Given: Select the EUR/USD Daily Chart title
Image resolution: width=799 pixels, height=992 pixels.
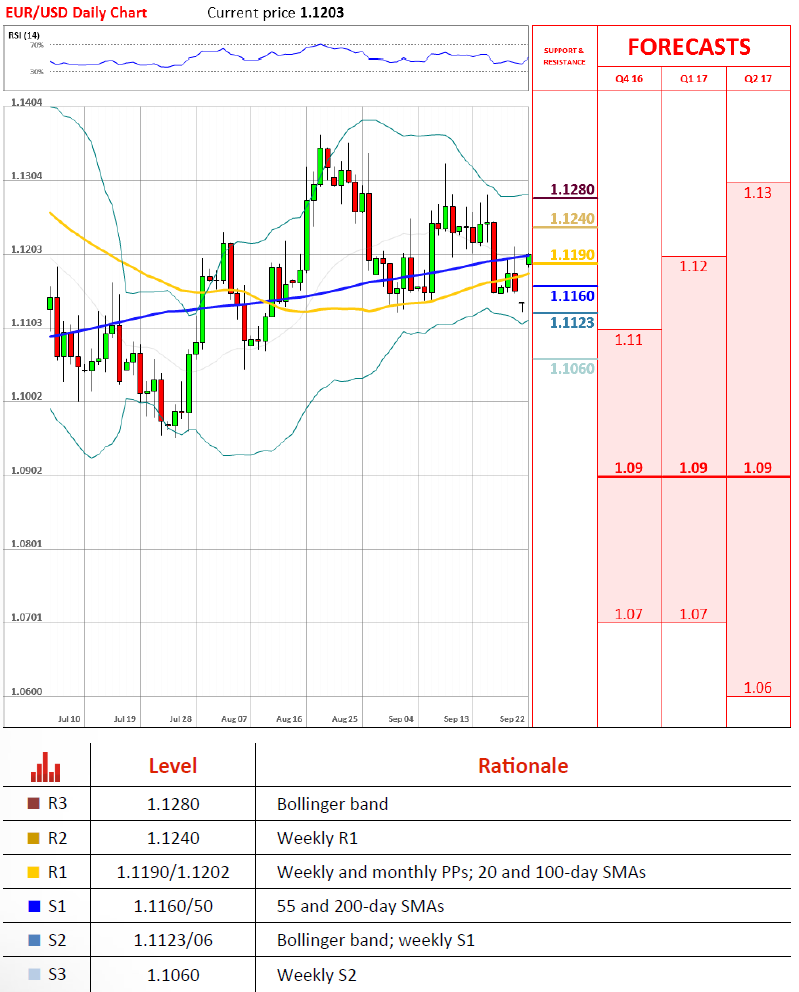Looking at the screenshot, I should pos(76,13).
